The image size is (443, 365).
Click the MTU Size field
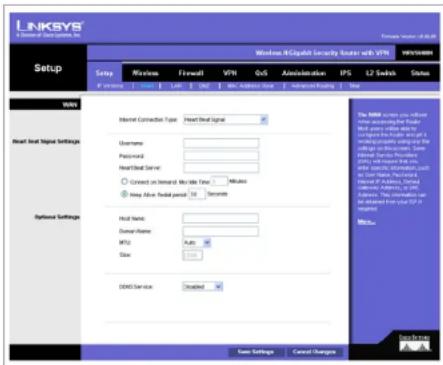[x=192, y=255]
